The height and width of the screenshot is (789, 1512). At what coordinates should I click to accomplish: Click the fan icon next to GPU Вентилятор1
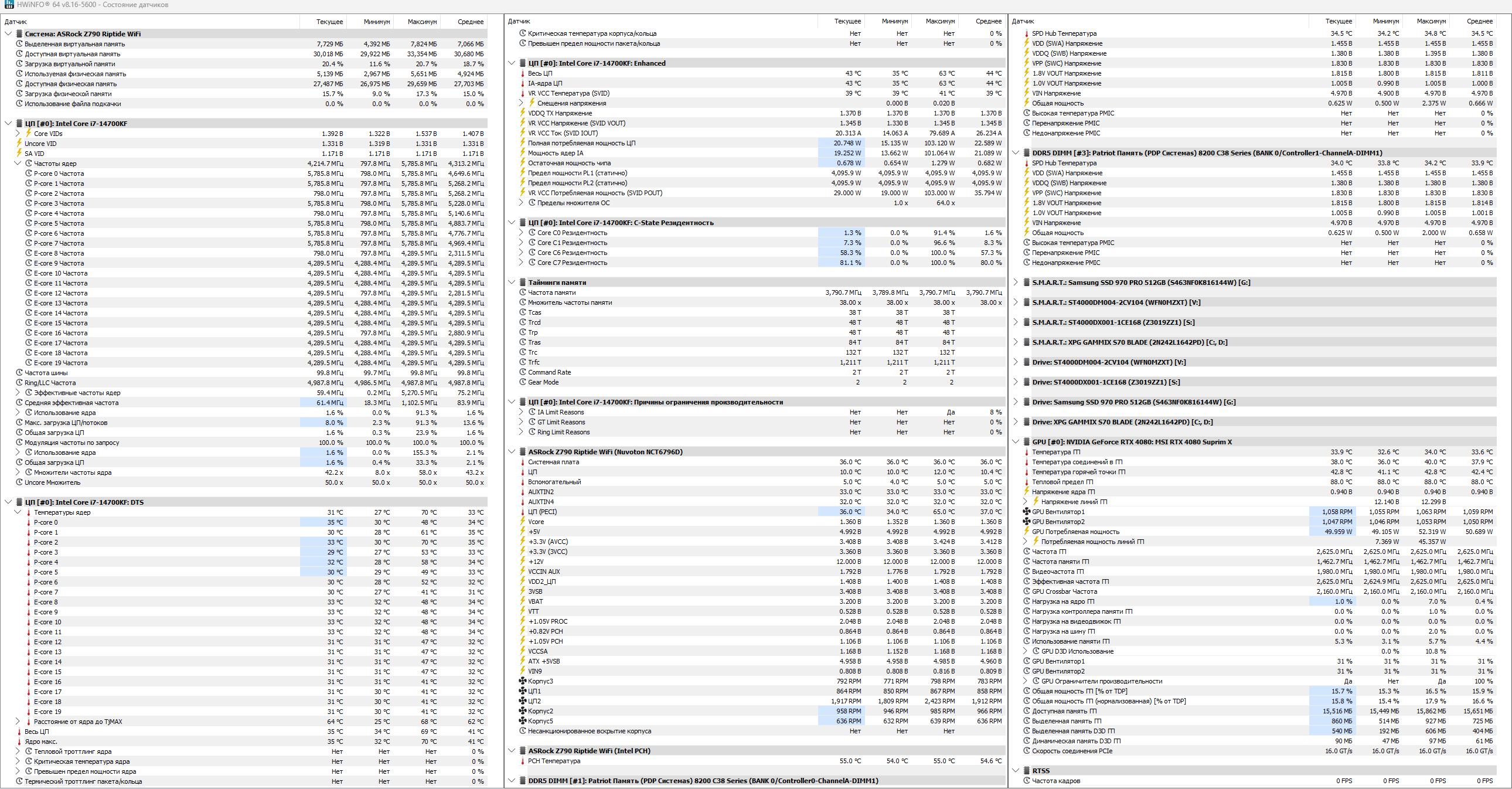tap(1027, 512)
